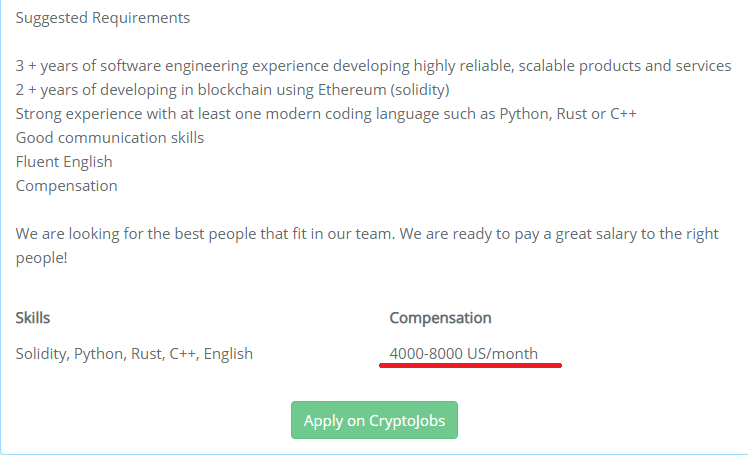Image resolution: width=748 pixels, height=455 pixels.
Task: Click English in the skills list
Action: point(228,354)
